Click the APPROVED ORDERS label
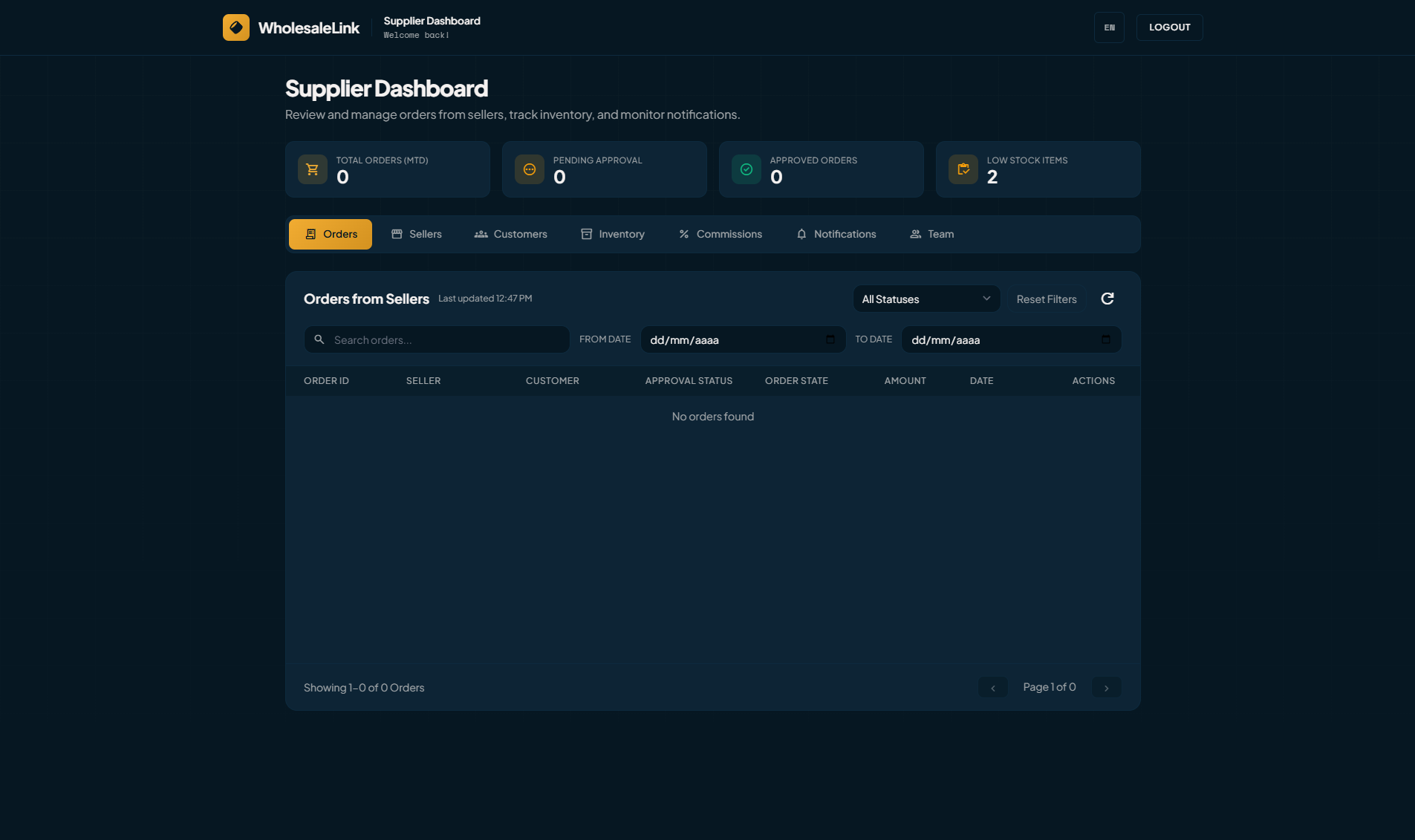 (813, 160)
